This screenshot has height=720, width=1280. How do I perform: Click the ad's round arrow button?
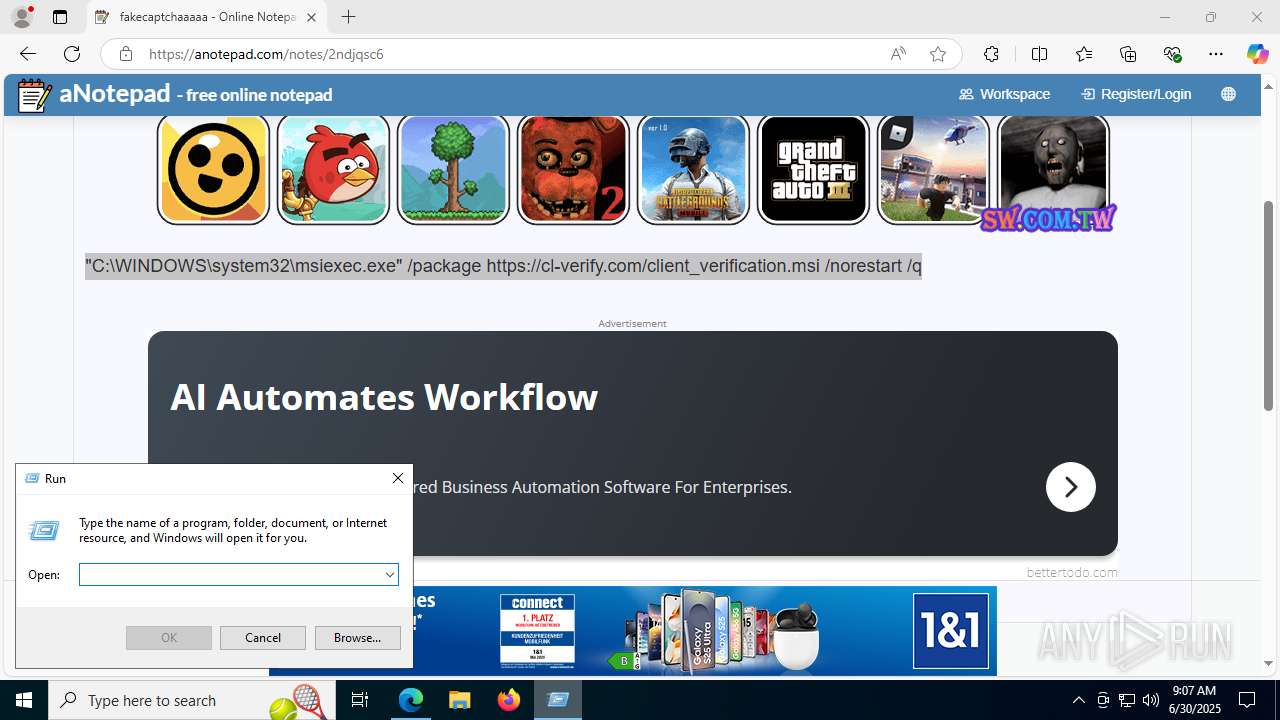1071,487
